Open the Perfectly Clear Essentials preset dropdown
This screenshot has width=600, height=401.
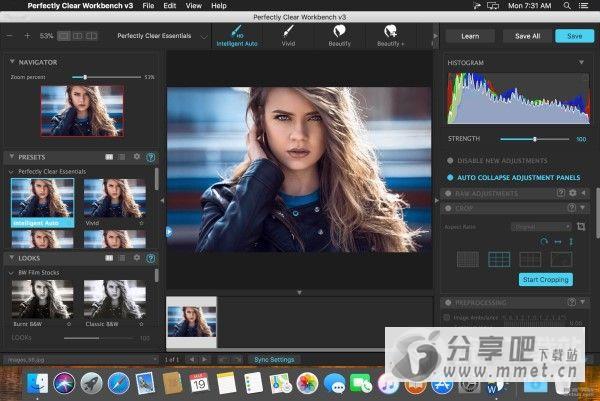[x=161, y=36]
